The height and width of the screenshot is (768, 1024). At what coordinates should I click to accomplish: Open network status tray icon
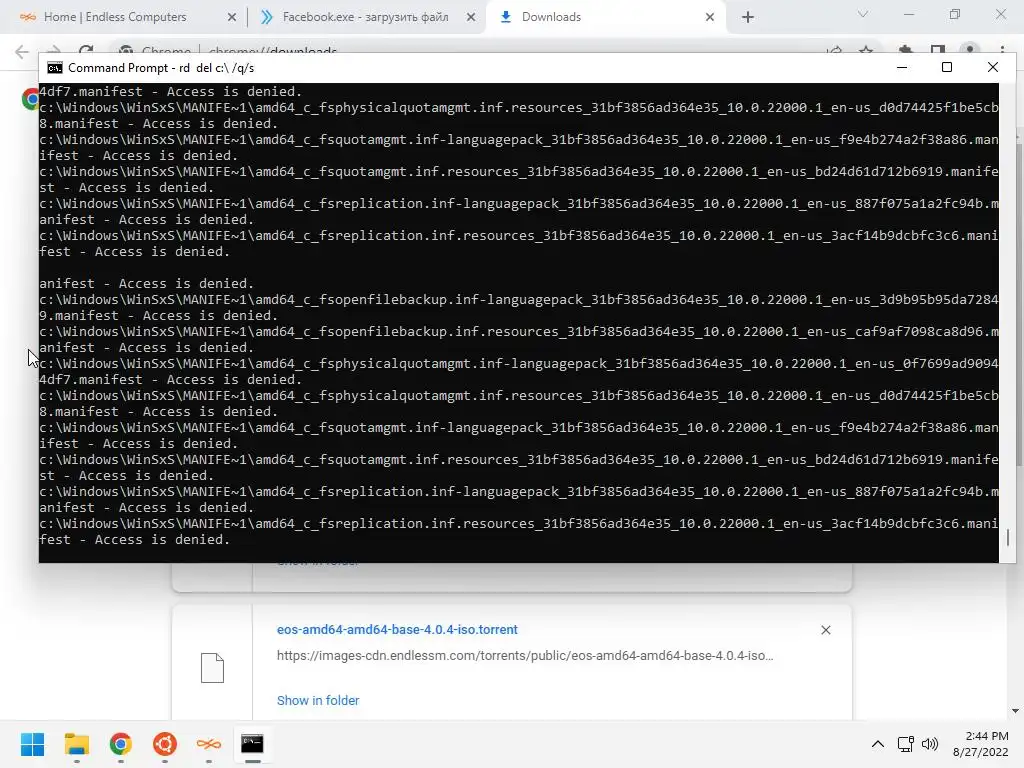906,744
